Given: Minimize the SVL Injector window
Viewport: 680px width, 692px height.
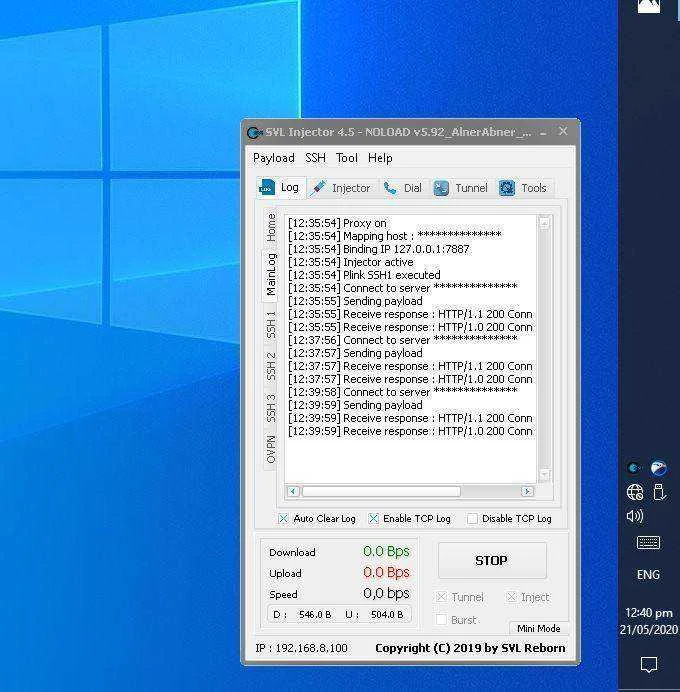Looking at the screenshot, I should click(543, 132).
